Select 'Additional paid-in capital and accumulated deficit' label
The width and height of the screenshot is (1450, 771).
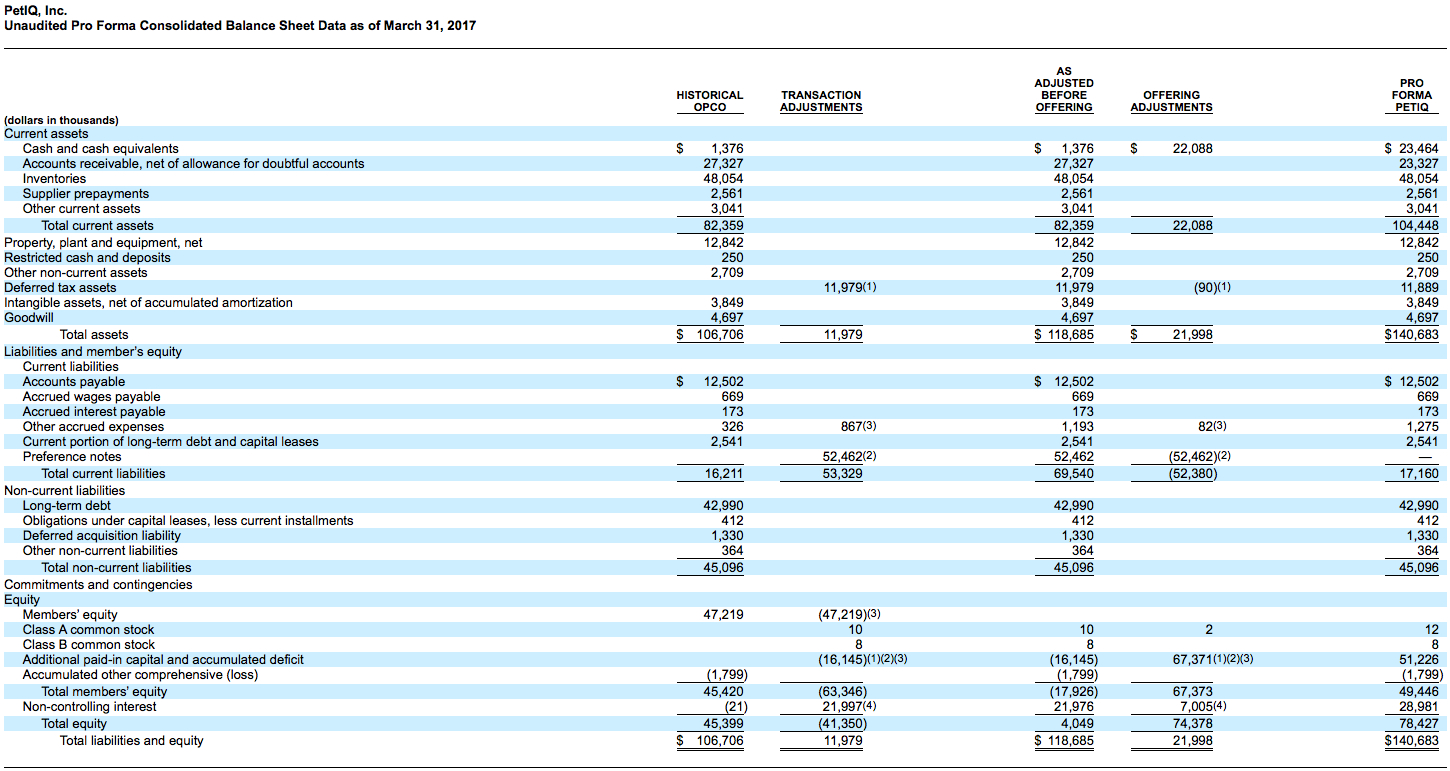(163, 659)
